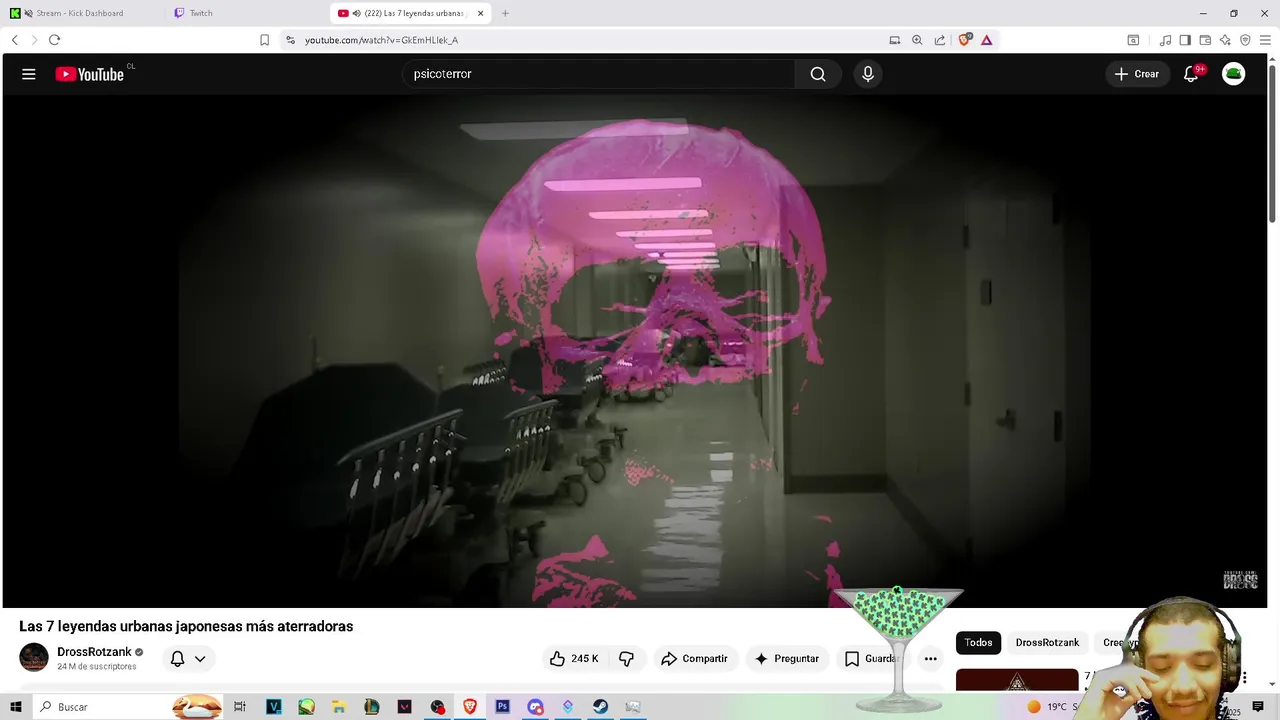
Task: Click the Preguntar button
Action: (x=787, y=659)
